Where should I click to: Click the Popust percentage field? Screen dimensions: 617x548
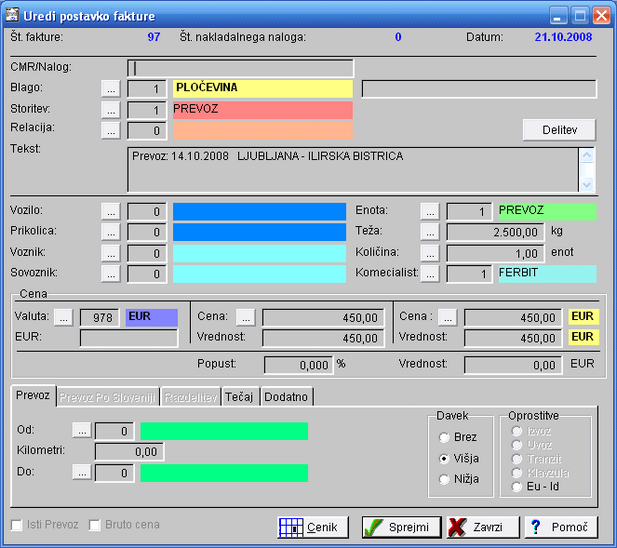(299, 365)
